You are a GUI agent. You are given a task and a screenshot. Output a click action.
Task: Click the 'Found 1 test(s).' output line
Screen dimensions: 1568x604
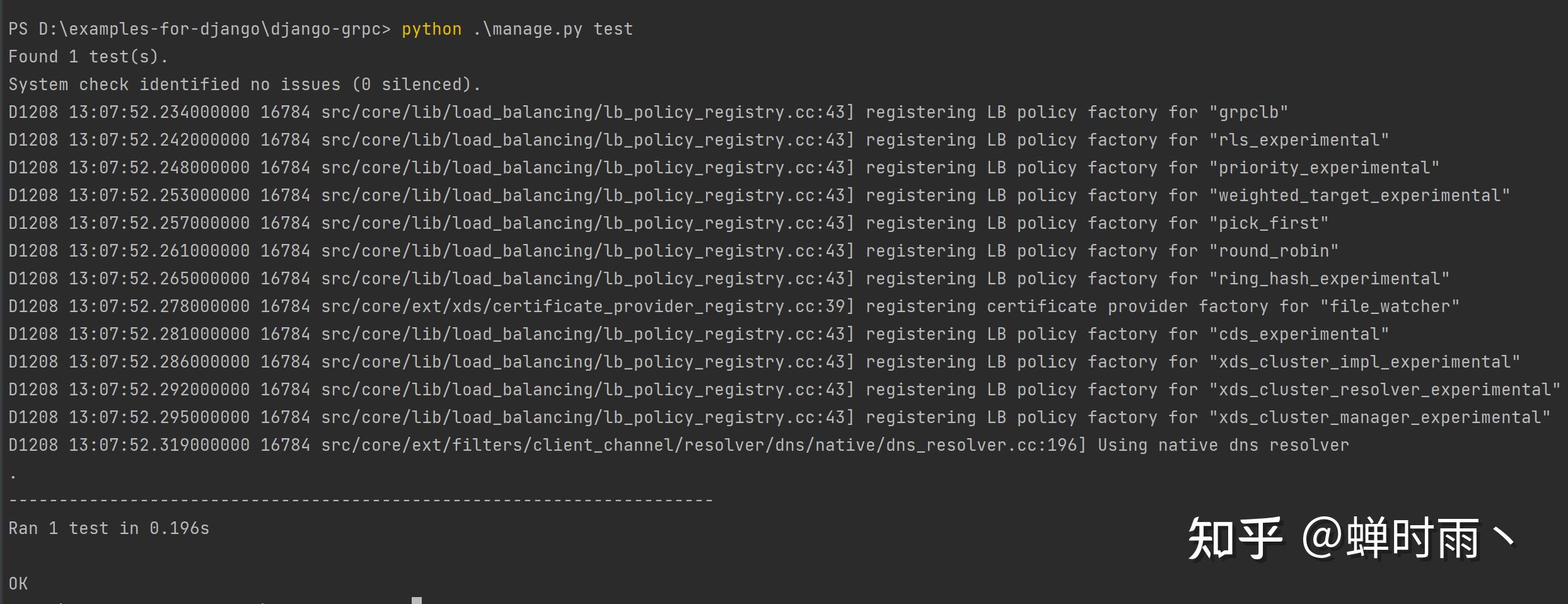point(88,57)
